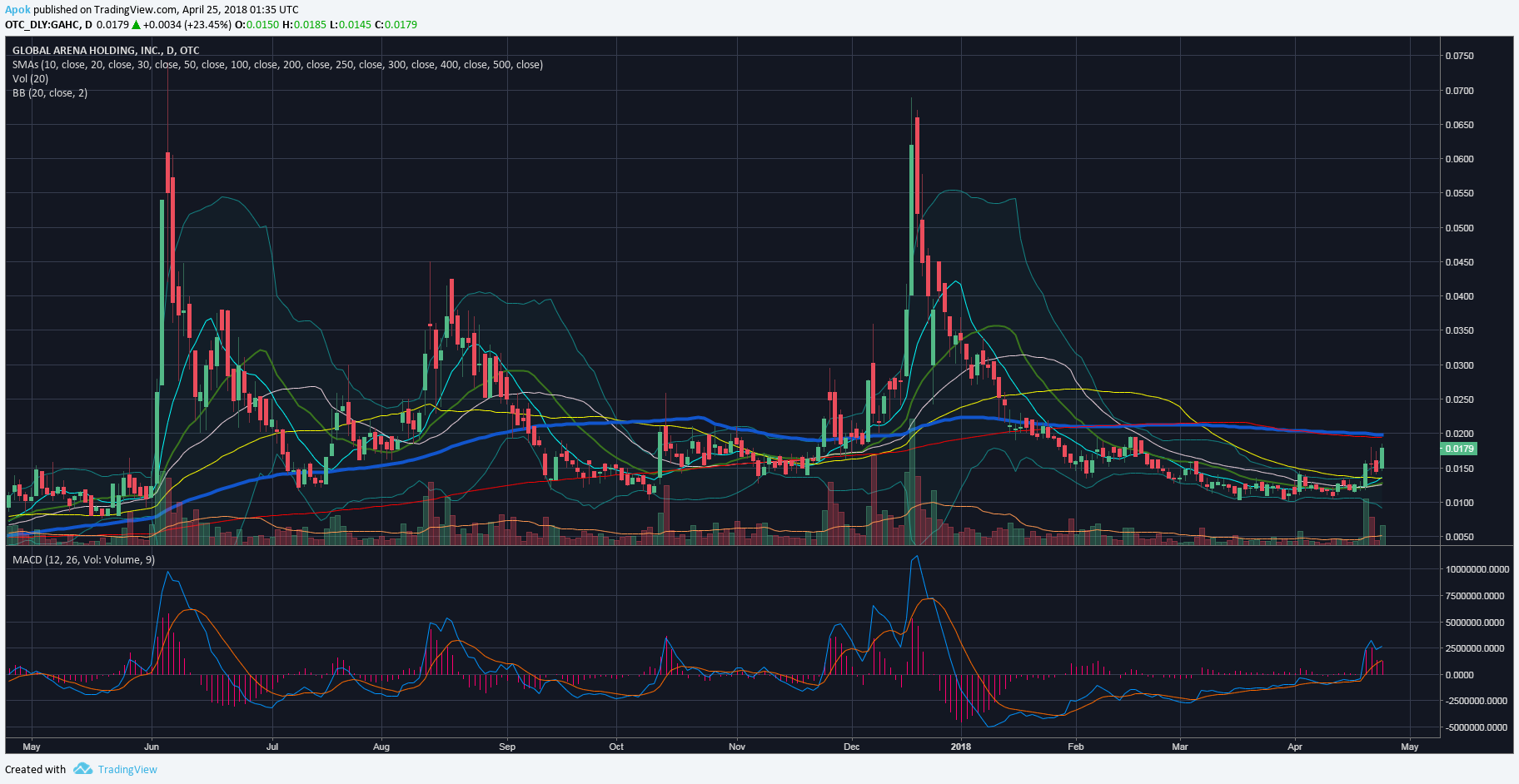Click the 0.0650 price axis label
The height and width of the screenshot is (784, 1519).
[1459, 125]
